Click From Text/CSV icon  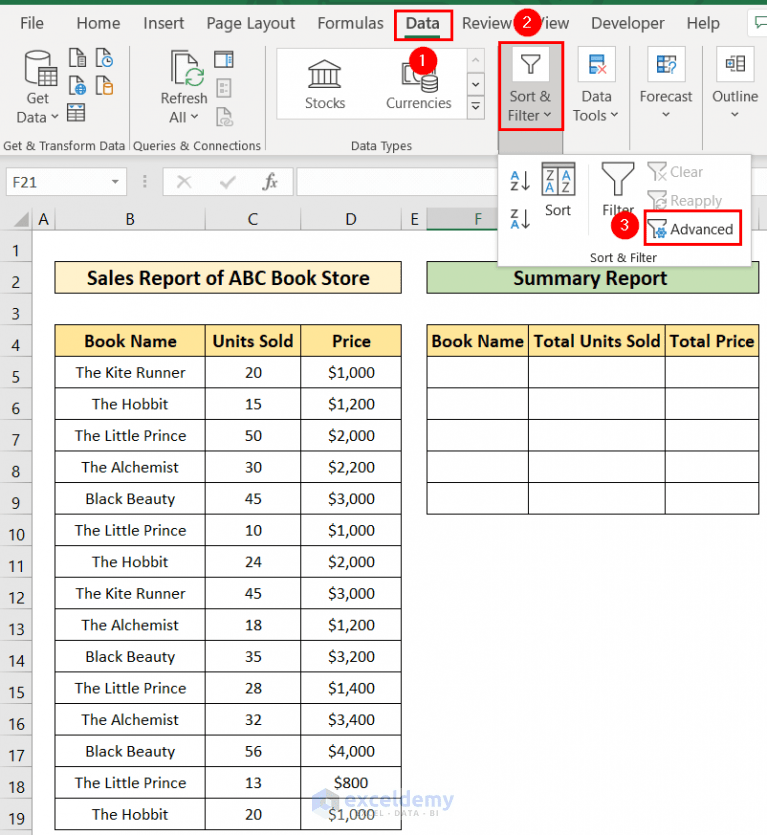[x=77, y=58]
